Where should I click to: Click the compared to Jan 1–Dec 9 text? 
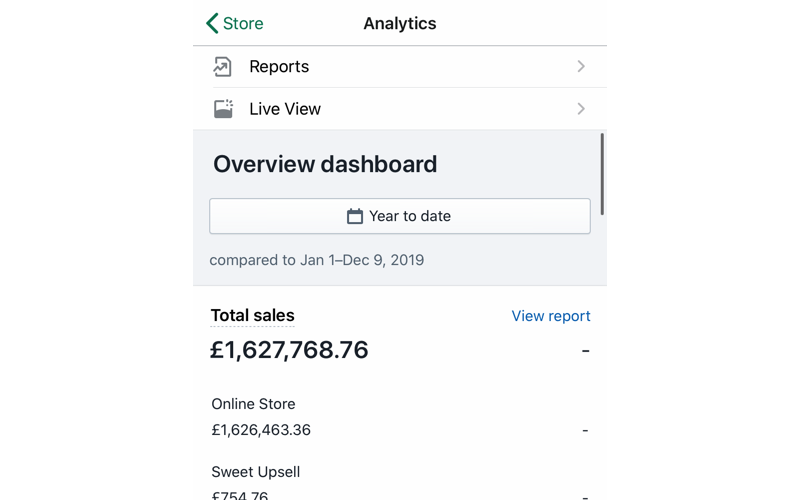pyautogui.click(x=316, y=260)
